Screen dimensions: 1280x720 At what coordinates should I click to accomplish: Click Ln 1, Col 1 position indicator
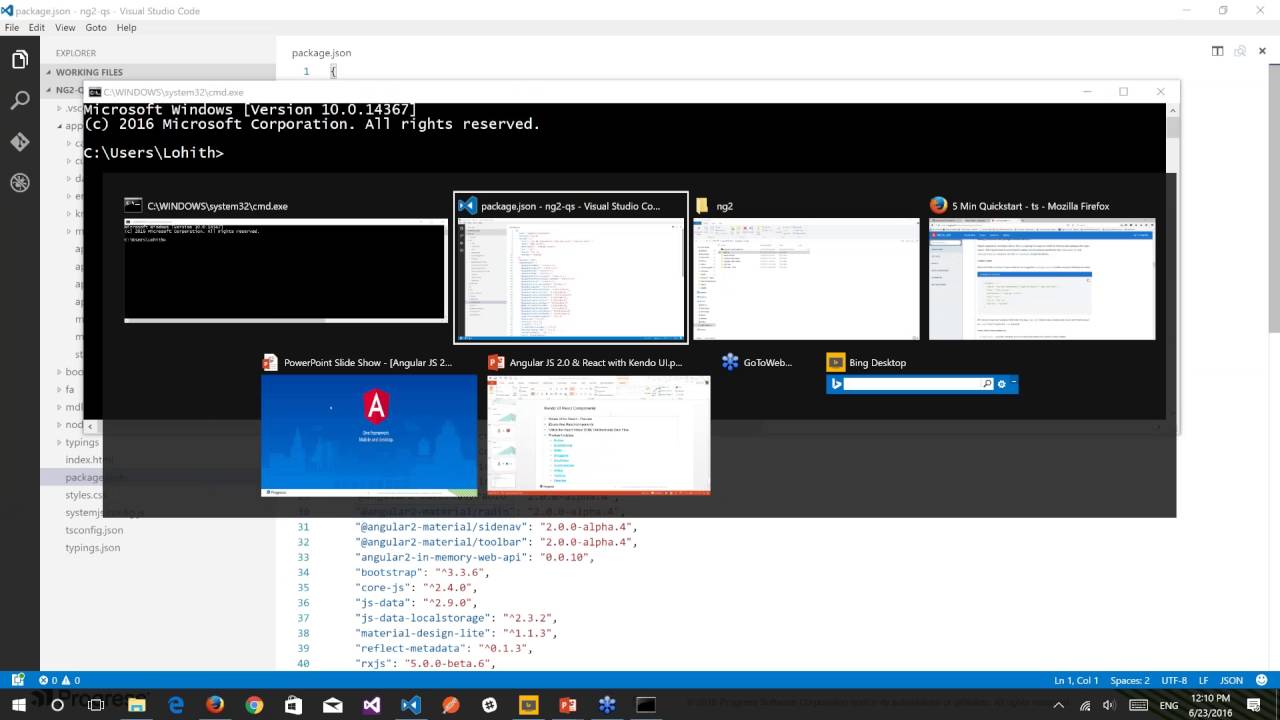tap(1076, 680)
